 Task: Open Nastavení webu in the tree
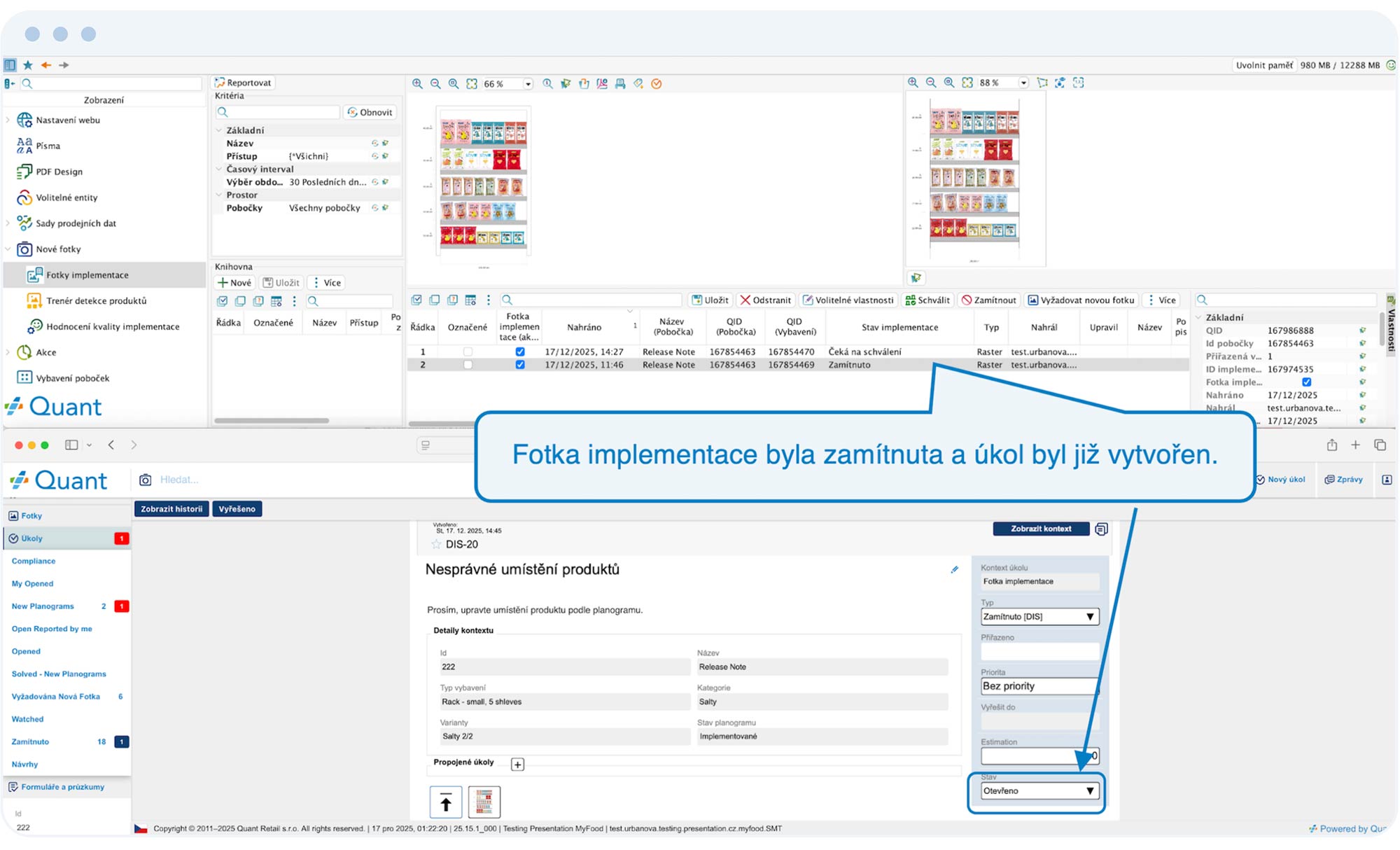click(68, 120)
